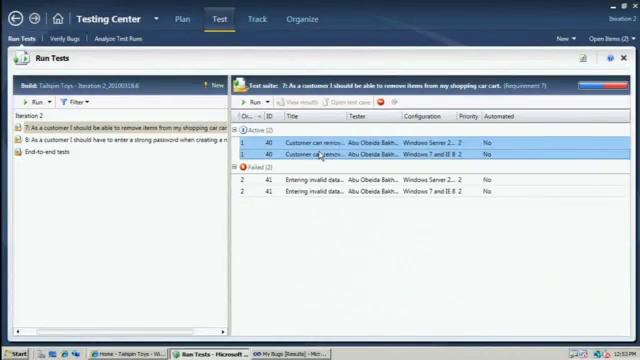Viewport: 640px width, 360px height.
Task: Click left arrow of horizontal scrollbar
Action: pyautogui.click(x=18, y=331)
